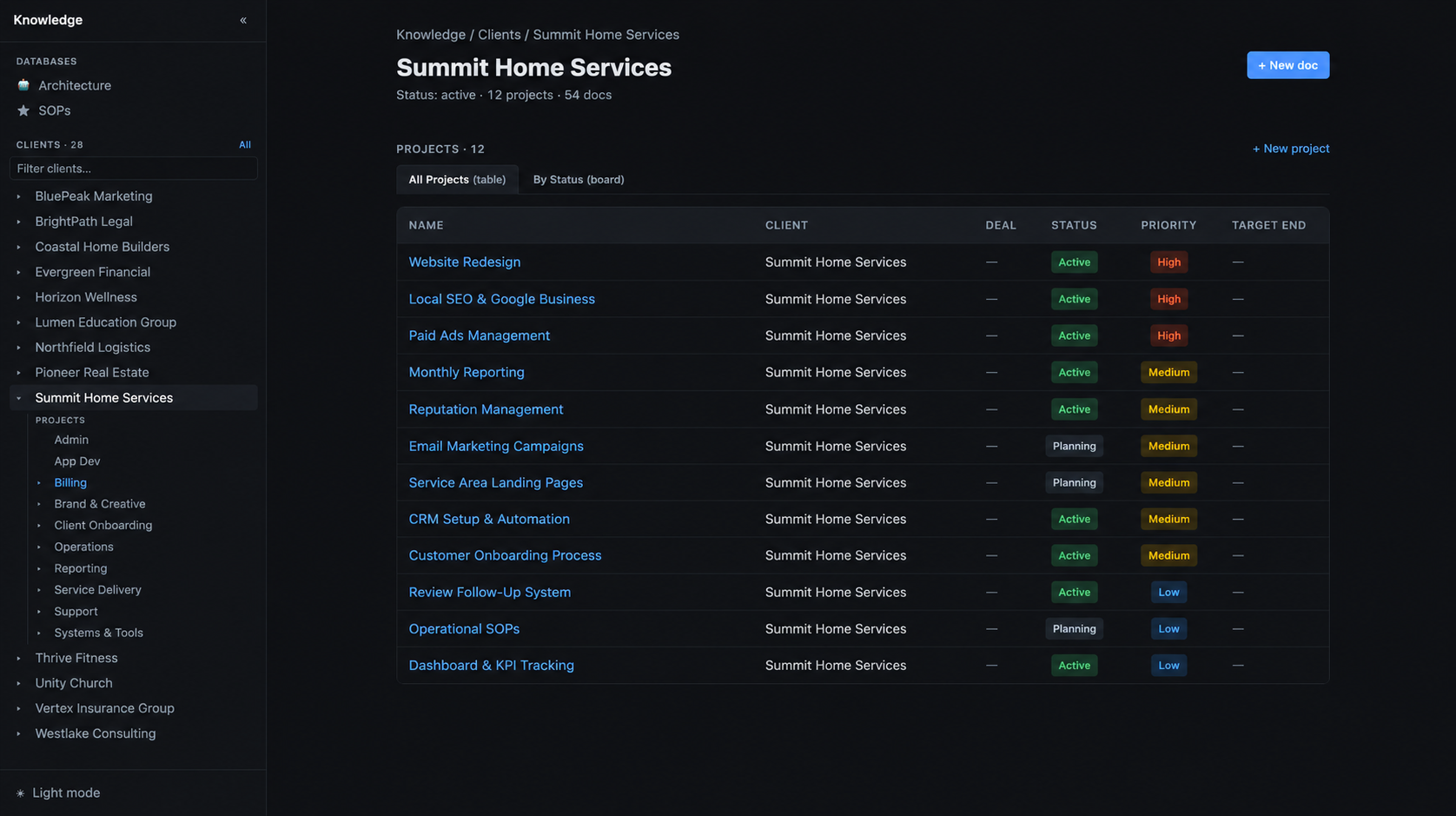Click the PRIORITY column header
Viewport: 1456px width, 816px height.
pyautogui.click(x=1168, y=225)
